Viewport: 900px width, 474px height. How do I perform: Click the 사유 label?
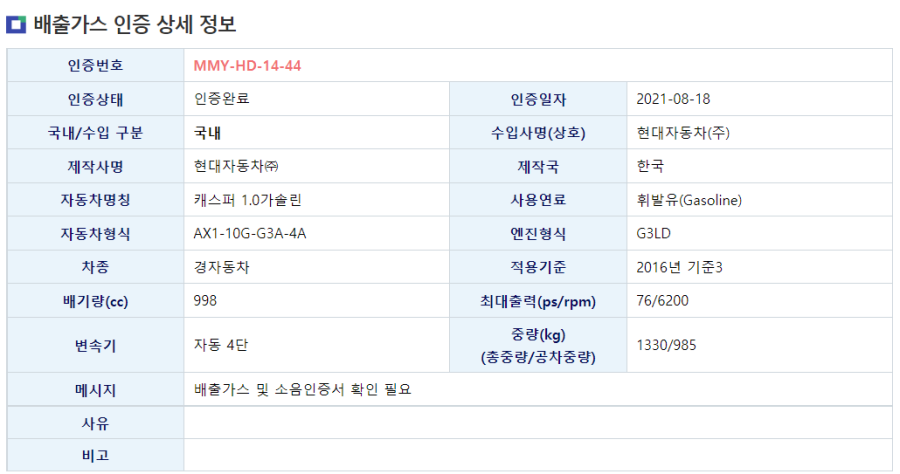(95, 424)
